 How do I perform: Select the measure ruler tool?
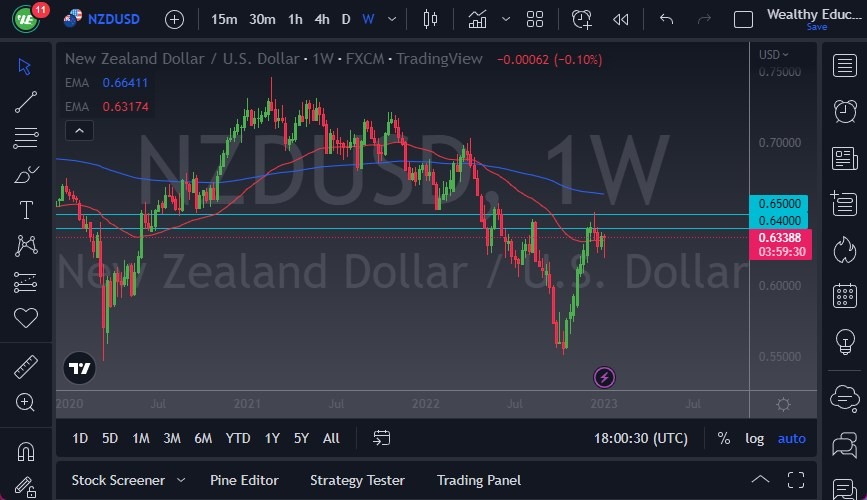click(x=26, y=367)
